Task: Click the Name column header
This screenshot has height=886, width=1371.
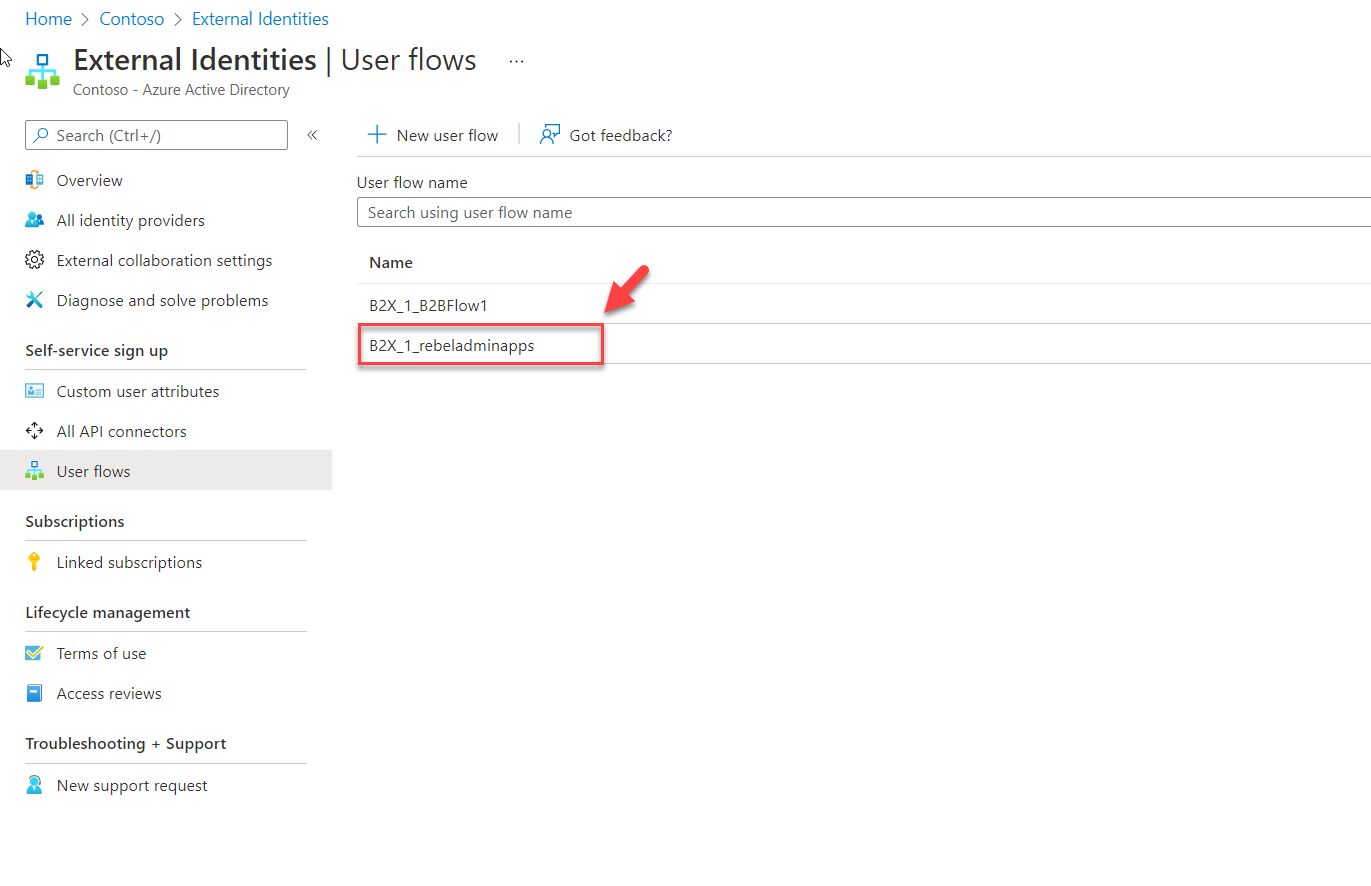Action: coord(391,262)
